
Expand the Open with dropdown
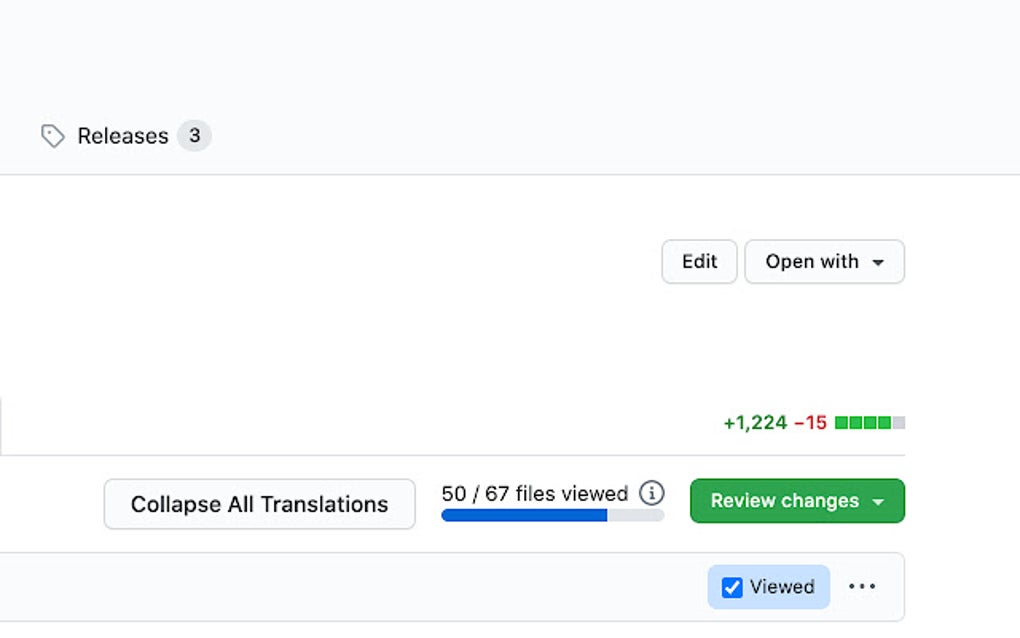824,261
